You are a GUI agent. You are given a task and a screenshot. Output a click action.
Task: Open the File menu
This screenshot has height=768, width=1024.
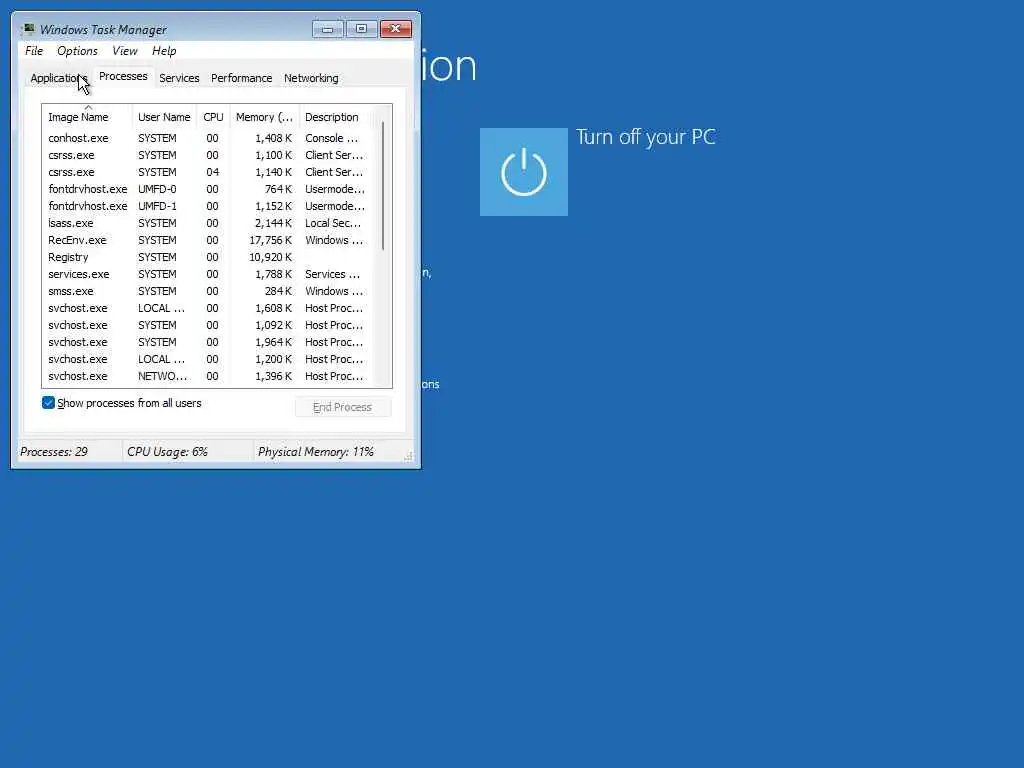click(34, 51)
